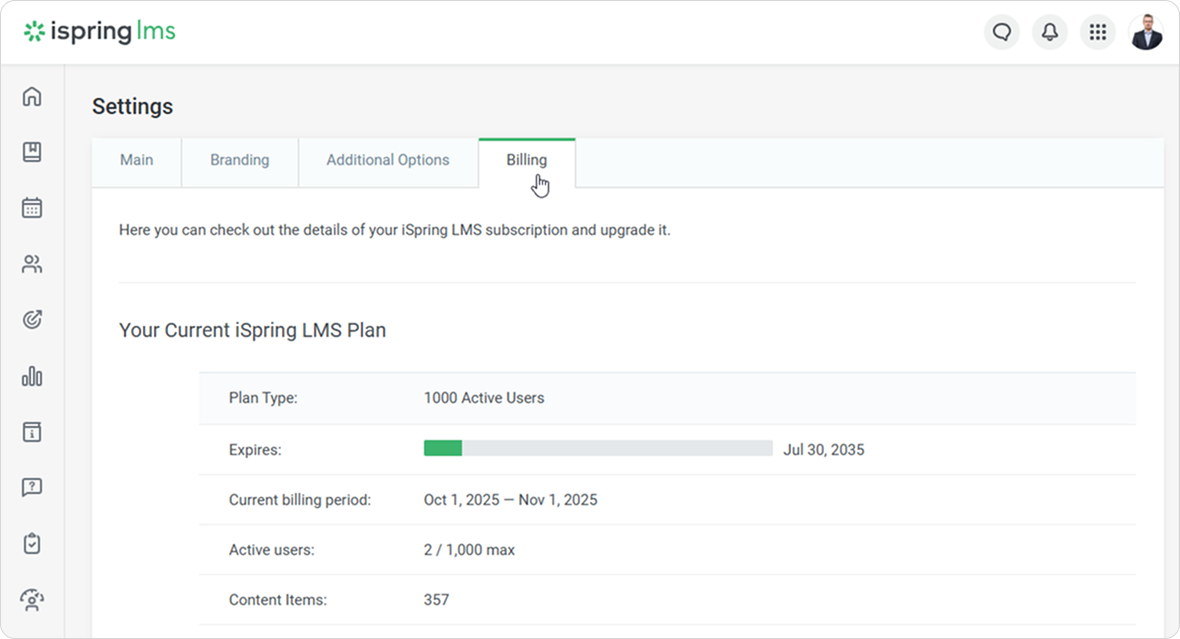Image resolution: width=1180 pixels, height=639 pixels.
Task: Switch to the Branding tab
Action: click(239, 160)
